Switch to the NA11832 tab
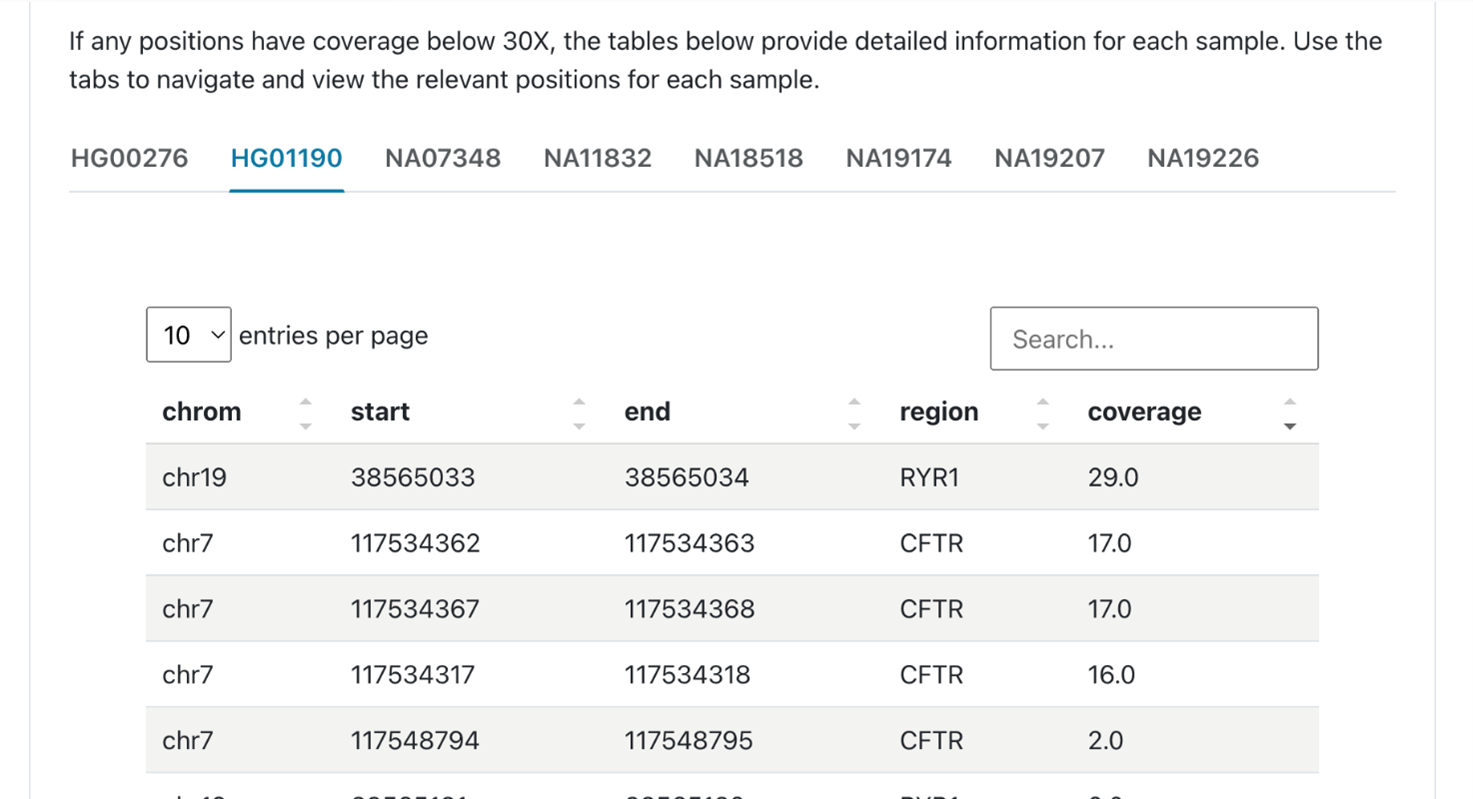Viewport: 1473px width, 799px height. point(598,158)
